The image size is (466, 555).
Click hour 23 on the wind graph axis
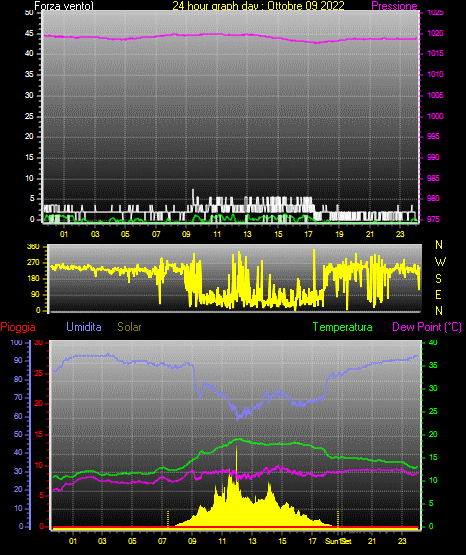tap(400, 234)
